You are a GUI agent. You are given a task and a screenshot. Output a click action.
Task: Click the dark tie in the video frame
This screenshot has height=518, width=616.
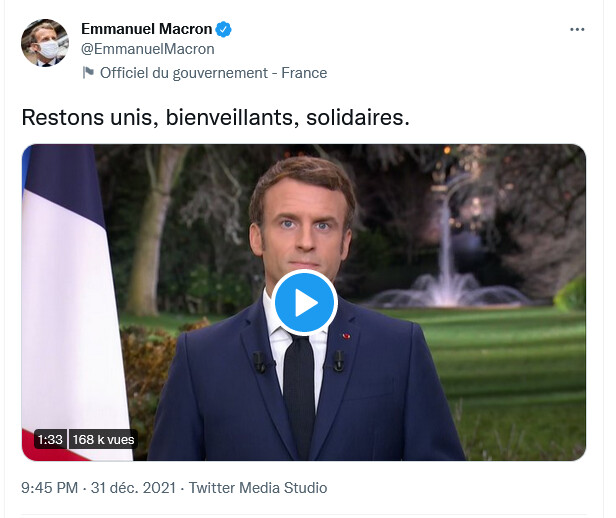(299, 390)
